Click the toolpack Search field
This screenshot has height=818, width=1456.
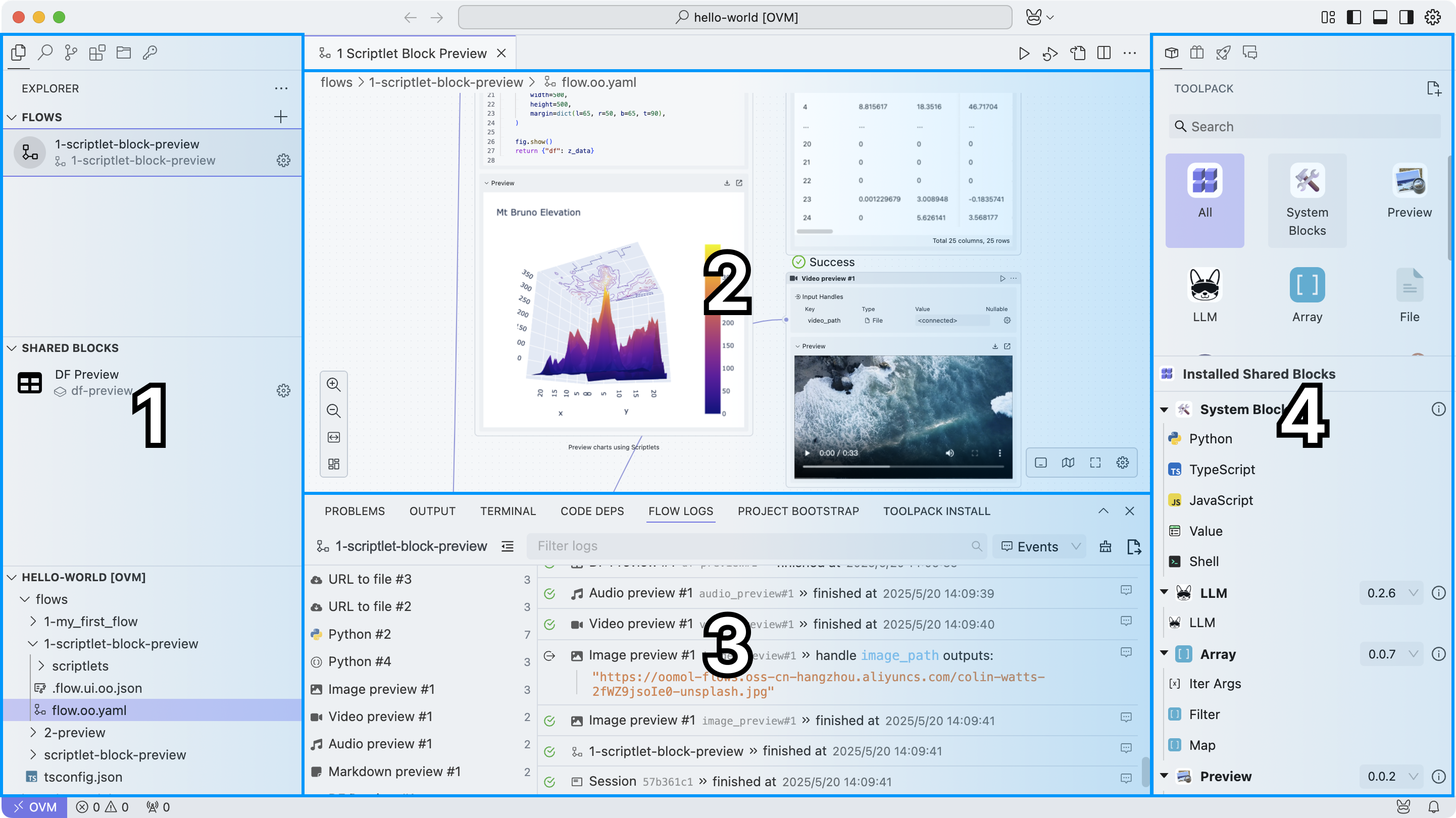[1306, 126]
